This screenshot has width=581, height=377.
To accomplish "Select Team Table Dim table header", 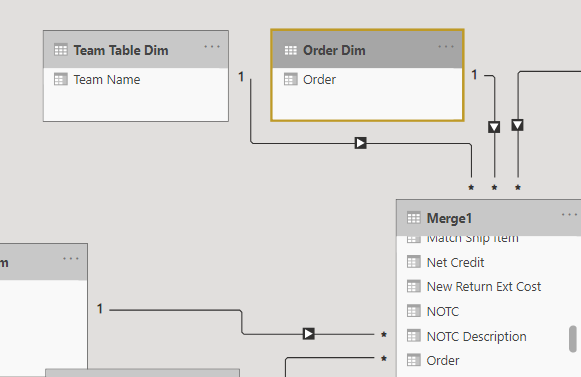I will pos(136,50).
